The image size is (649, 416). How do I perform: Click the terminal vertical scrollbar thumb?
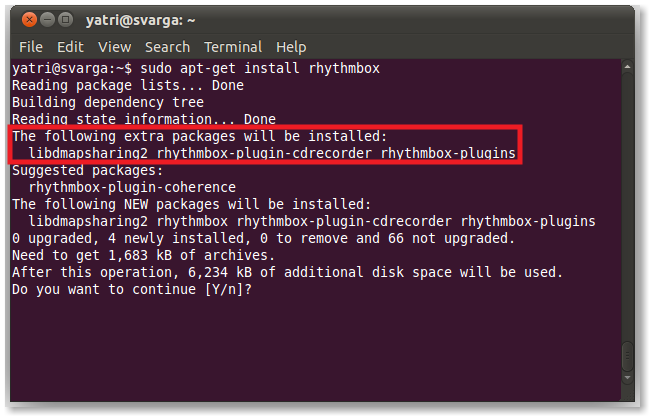pos(627,356)
